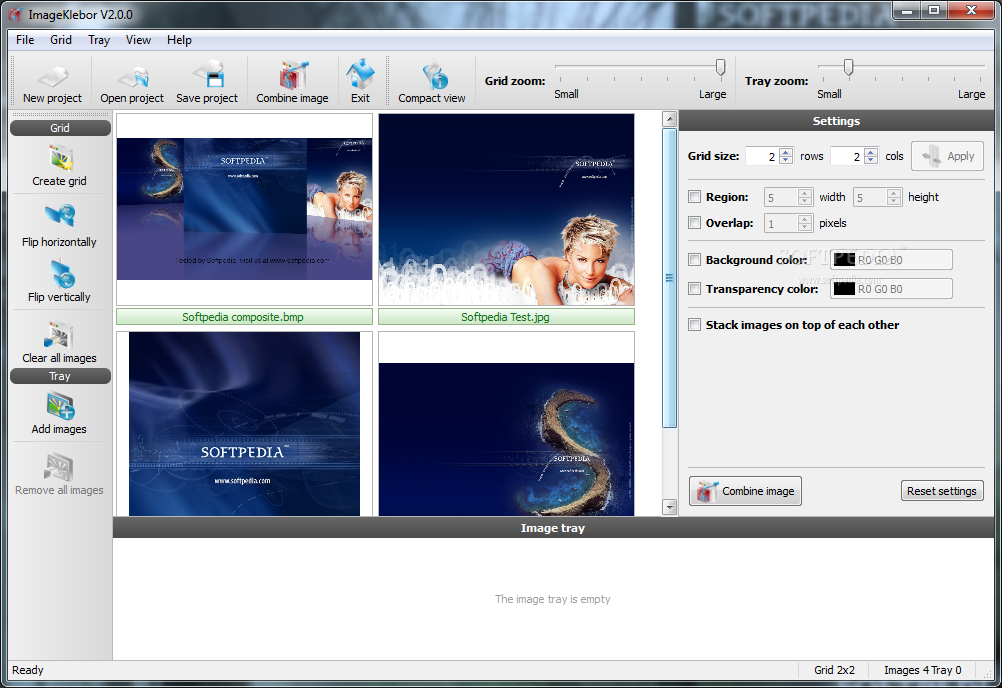Increase the grid cols count

pos(871,152)
